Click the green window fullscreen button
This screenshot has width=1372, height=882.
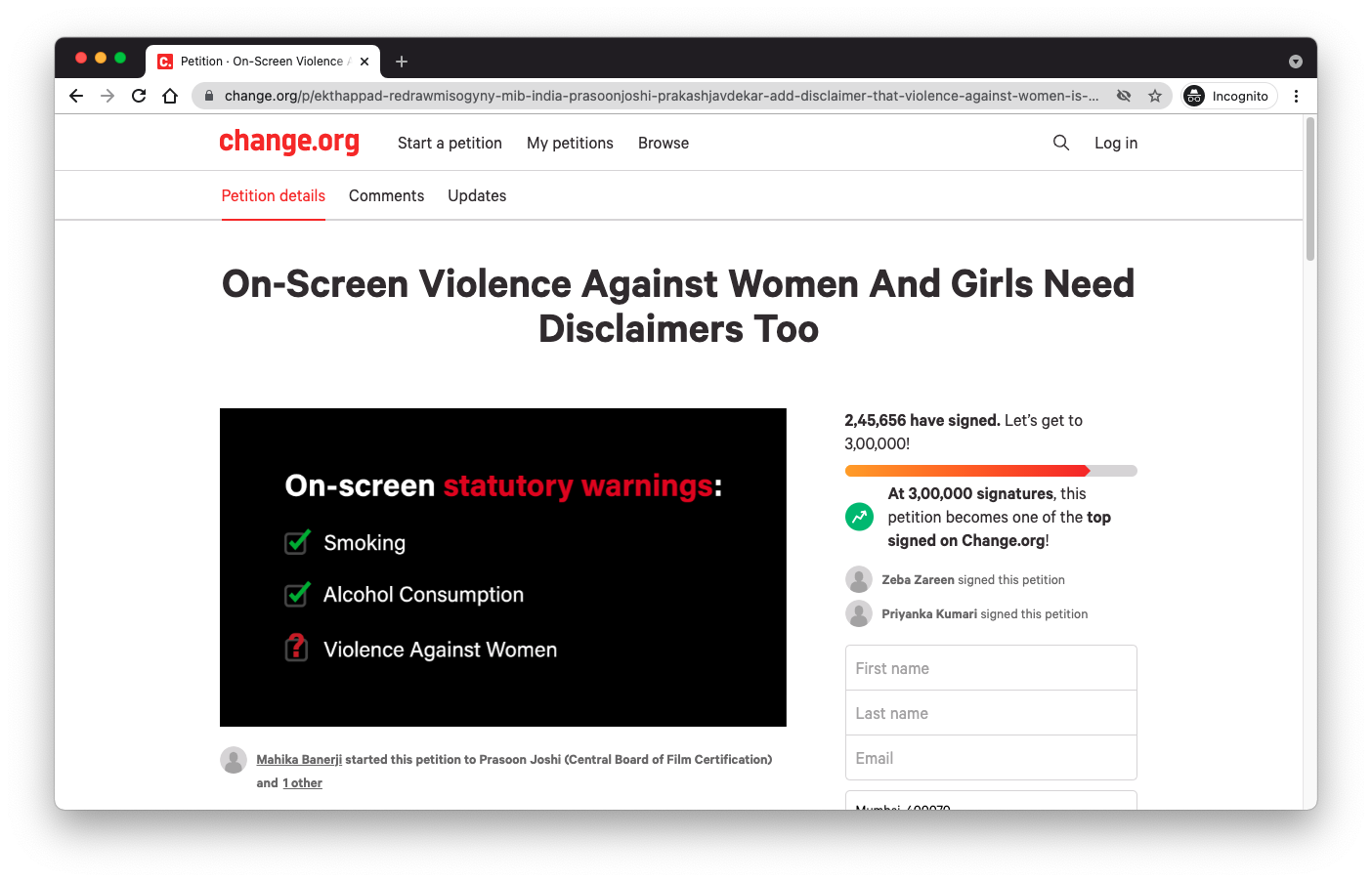(x=120, y=58)
